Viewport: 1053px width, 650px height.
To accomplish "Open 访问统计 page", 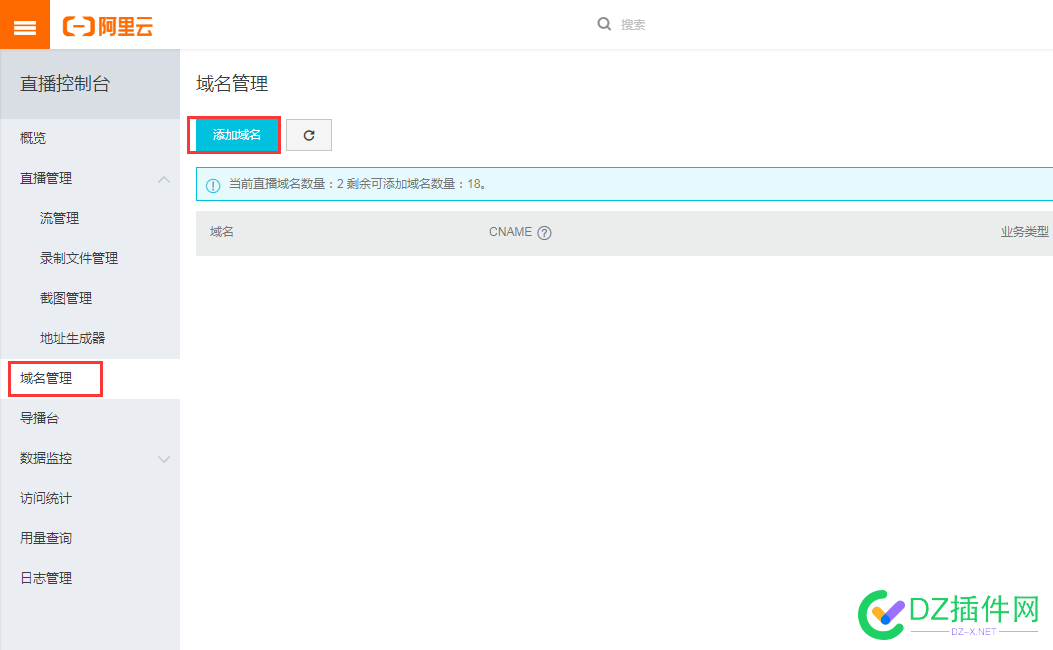I will pos(46,498).
